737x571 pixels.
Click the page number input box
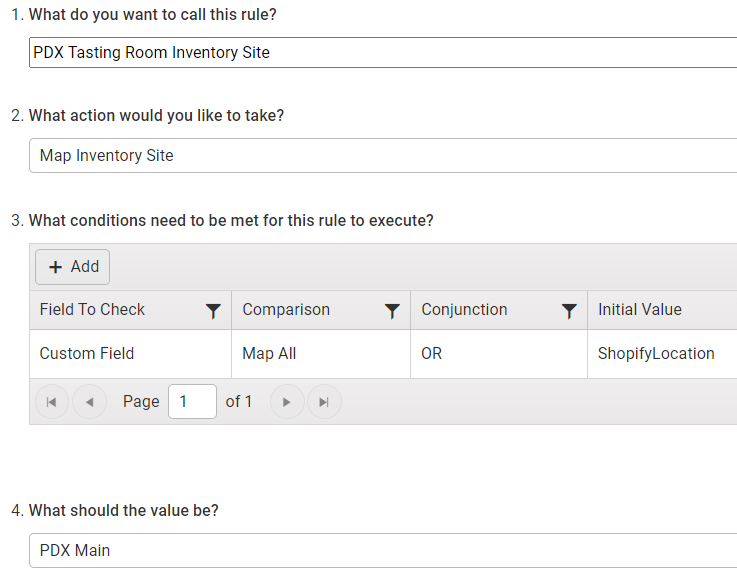coord(192,402)
